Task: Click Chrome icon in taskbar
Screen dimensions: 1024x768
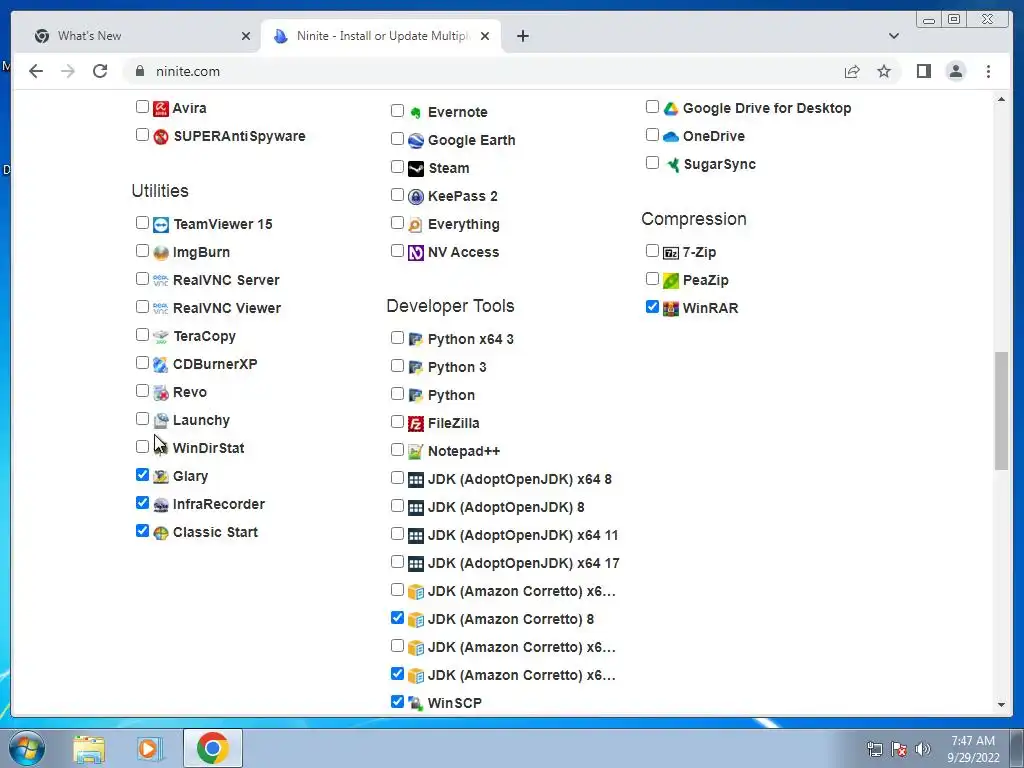Action: pyautogui.click(x=213, y=748)
